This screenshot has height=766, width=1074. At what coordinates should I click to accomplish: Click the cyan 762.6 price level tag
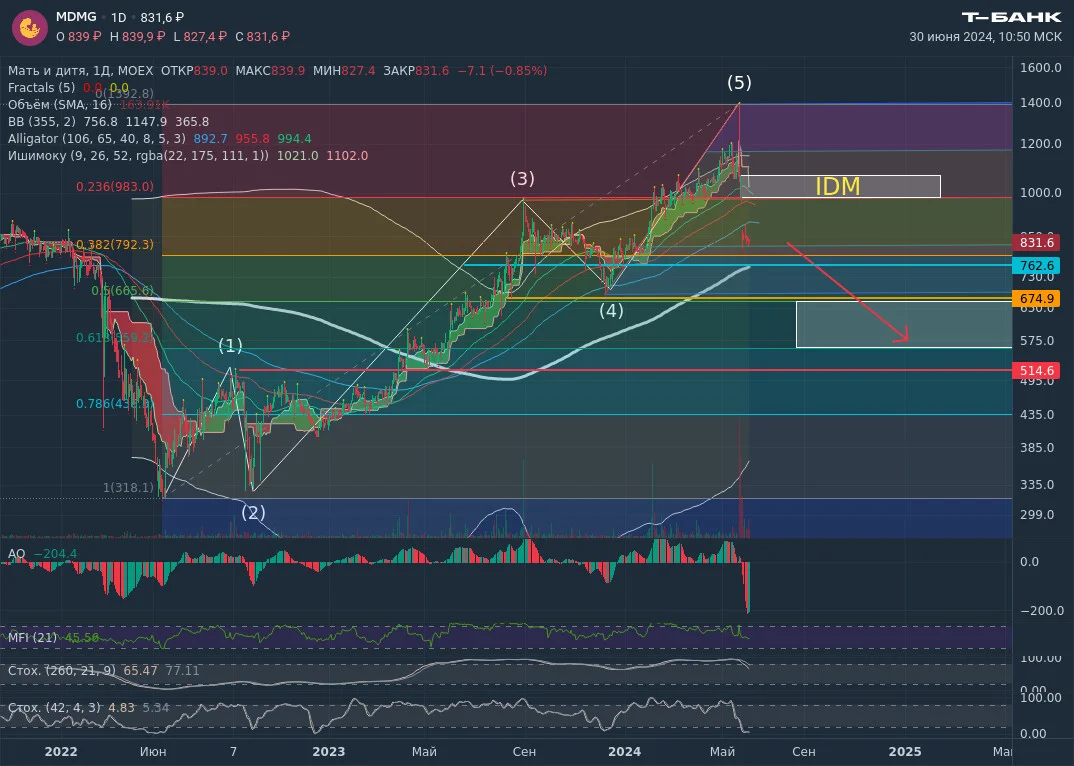1036,266
